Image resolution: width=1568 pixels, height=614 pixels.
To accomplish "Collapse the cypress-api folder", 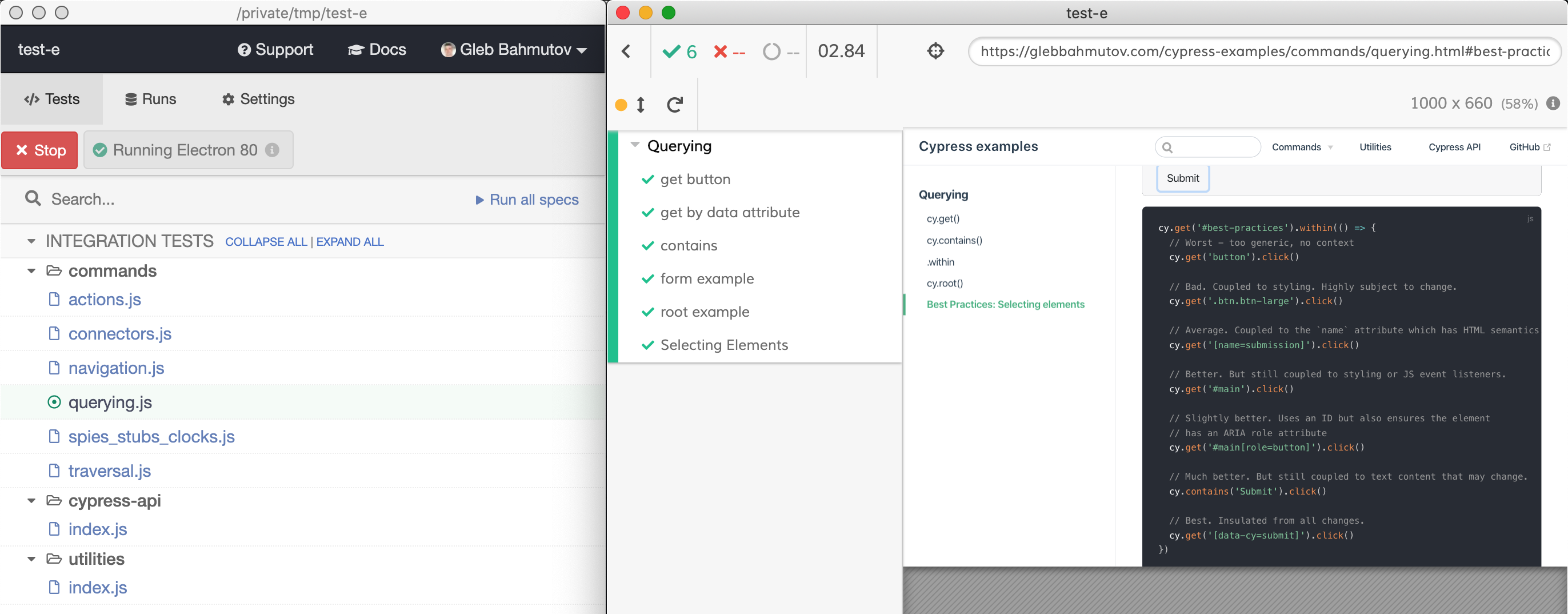I will (31, 501).
